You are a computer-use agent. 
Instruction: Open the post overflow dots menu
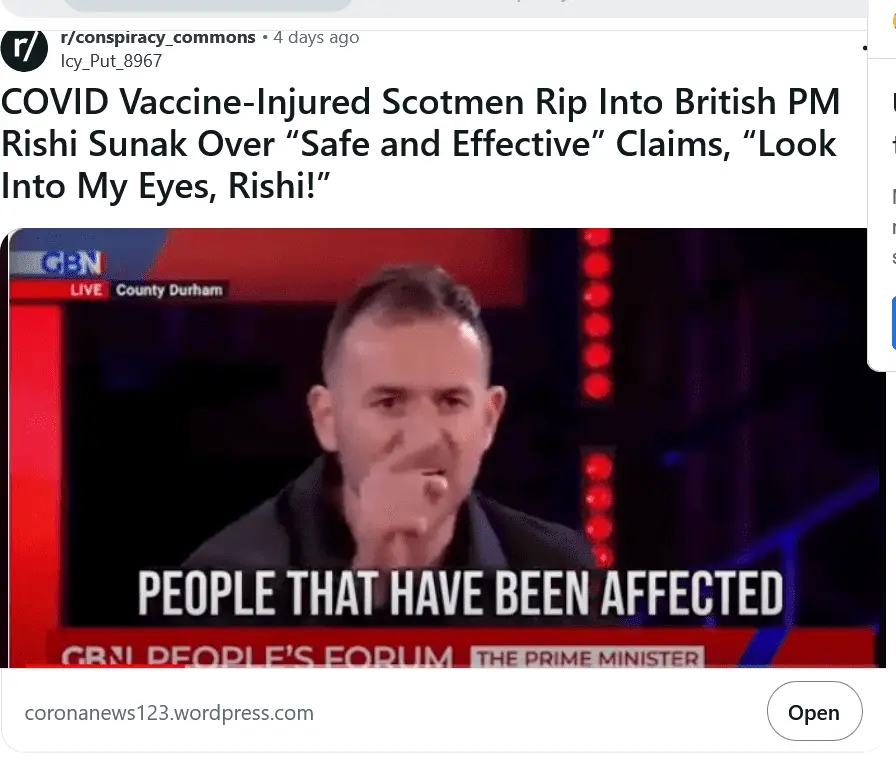point(865,48)
